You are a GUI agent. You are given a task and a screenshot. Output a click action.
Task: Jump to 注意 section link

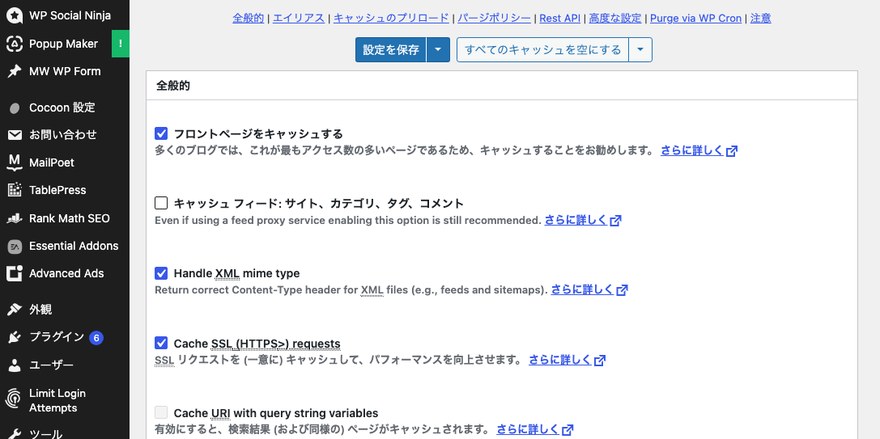760,18
